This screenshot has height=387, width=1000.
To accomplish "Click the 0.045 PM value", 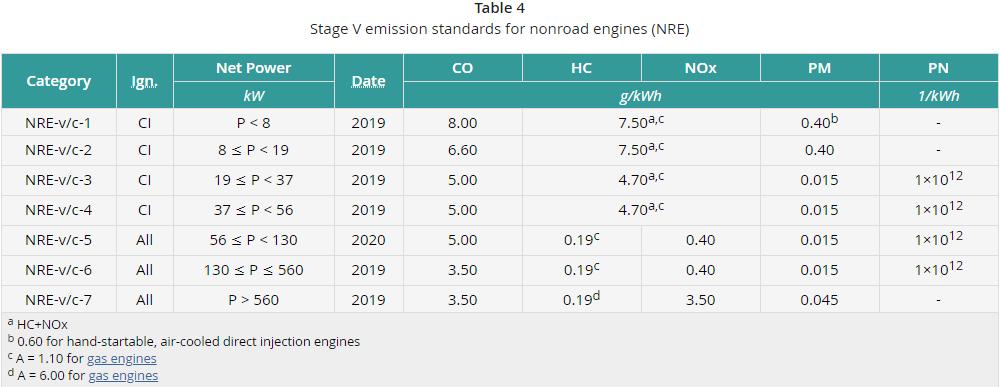I will [x=820, y=300].
